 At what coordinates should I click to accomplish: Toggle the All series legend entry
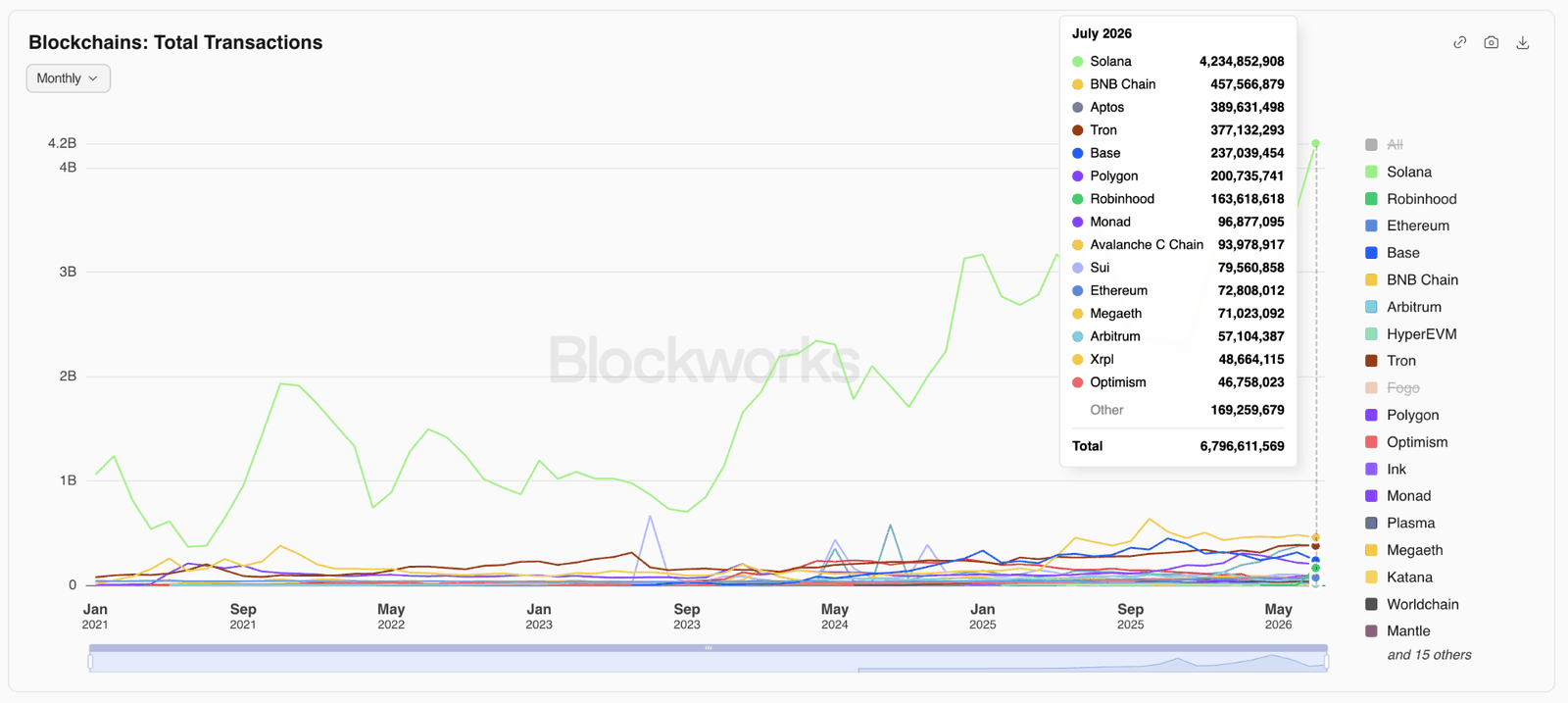(x=1384, y=144)
